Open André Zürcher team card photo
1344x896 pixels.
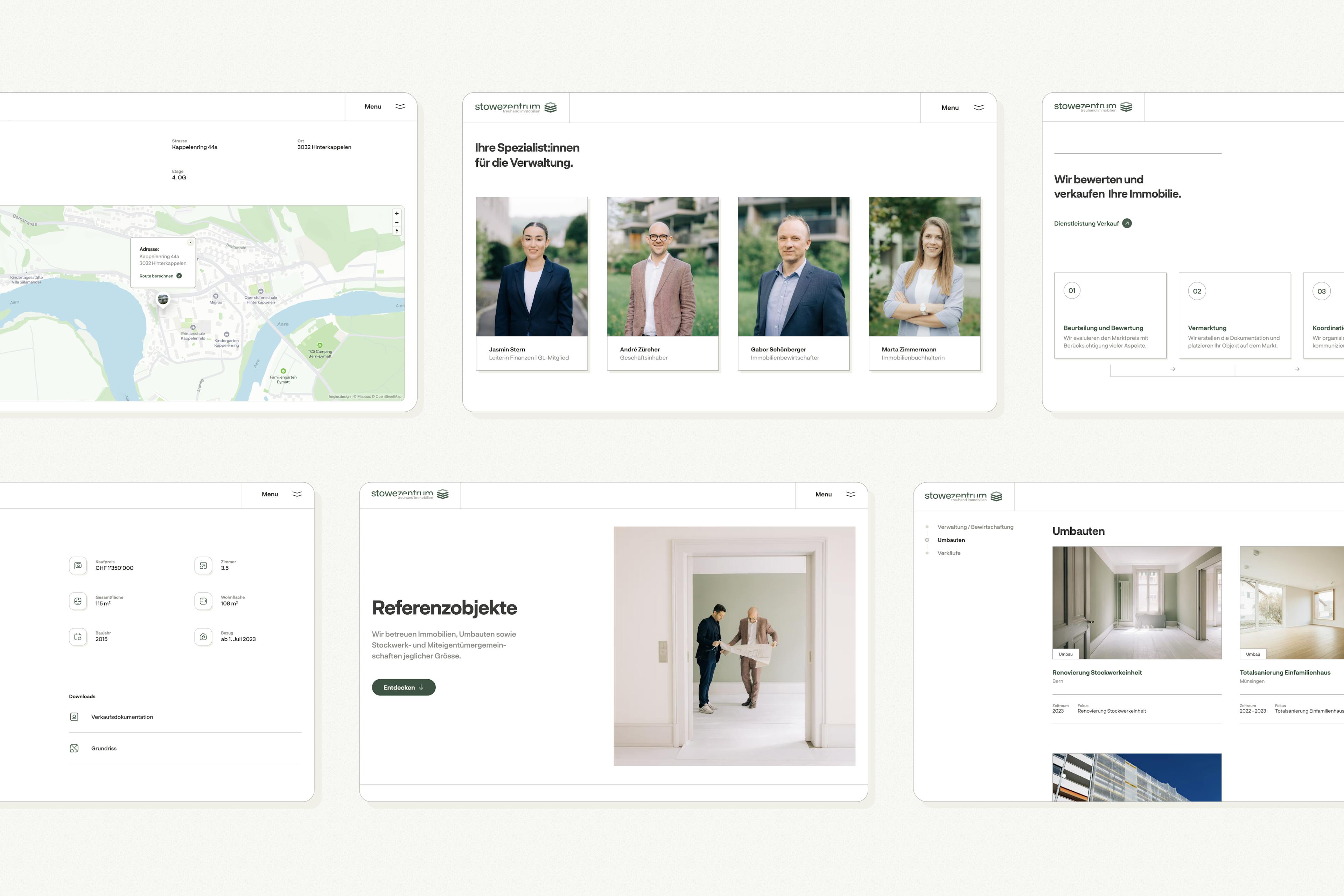pos(663,267)
